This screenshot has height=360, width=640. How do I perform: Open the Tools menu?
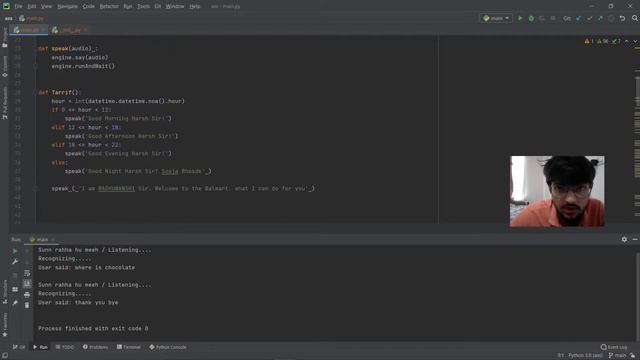coord(143,7)
